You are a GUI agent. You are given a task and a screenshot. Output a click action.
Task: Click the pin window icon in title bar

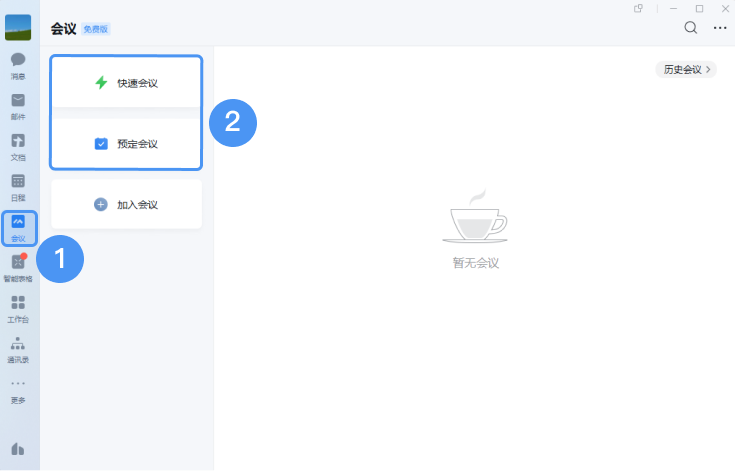click(639, 8)
